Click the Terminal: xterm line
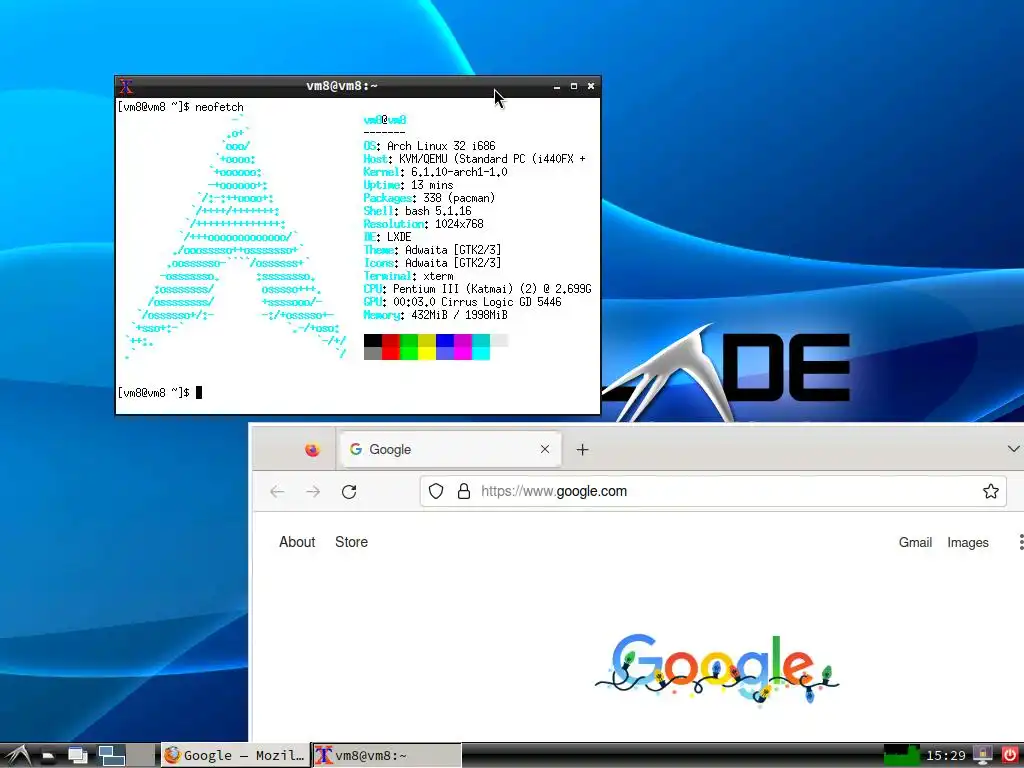Image resolution: width=1024 pixels, height=768 pixels. 408,276
